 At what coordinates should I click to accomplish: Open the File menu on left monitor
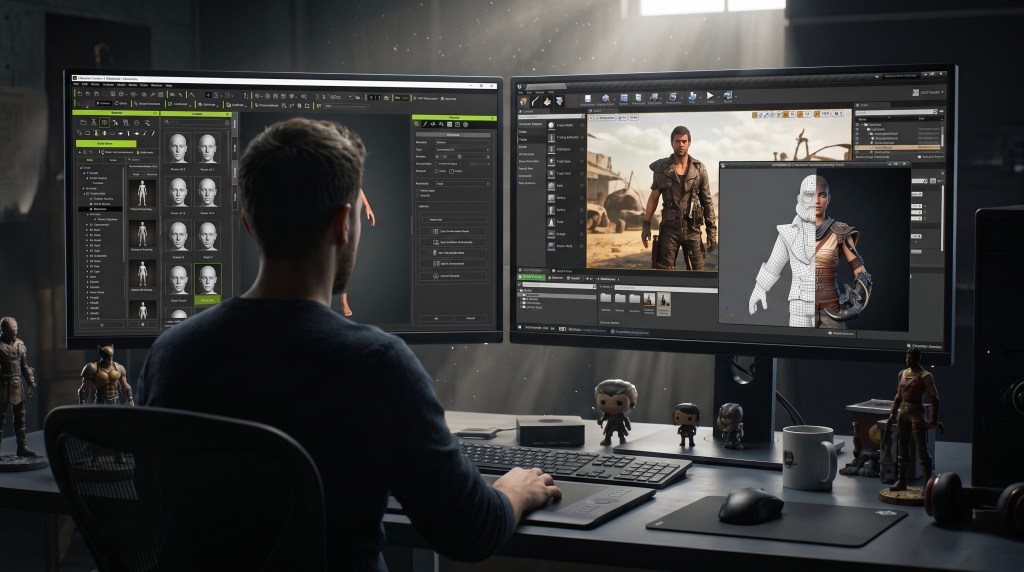(x=76, y=85)
